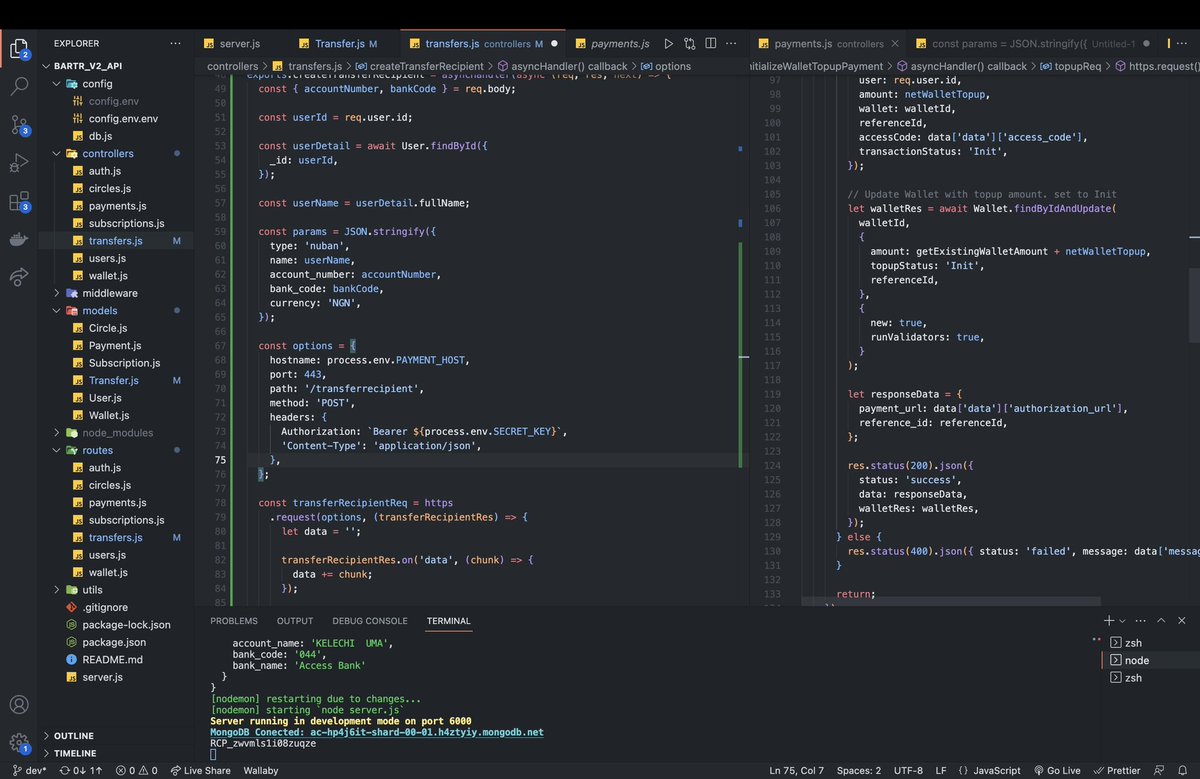1200x779 pixels.
Task: Open errors and warnings status indicator
Action: point(137,770)
